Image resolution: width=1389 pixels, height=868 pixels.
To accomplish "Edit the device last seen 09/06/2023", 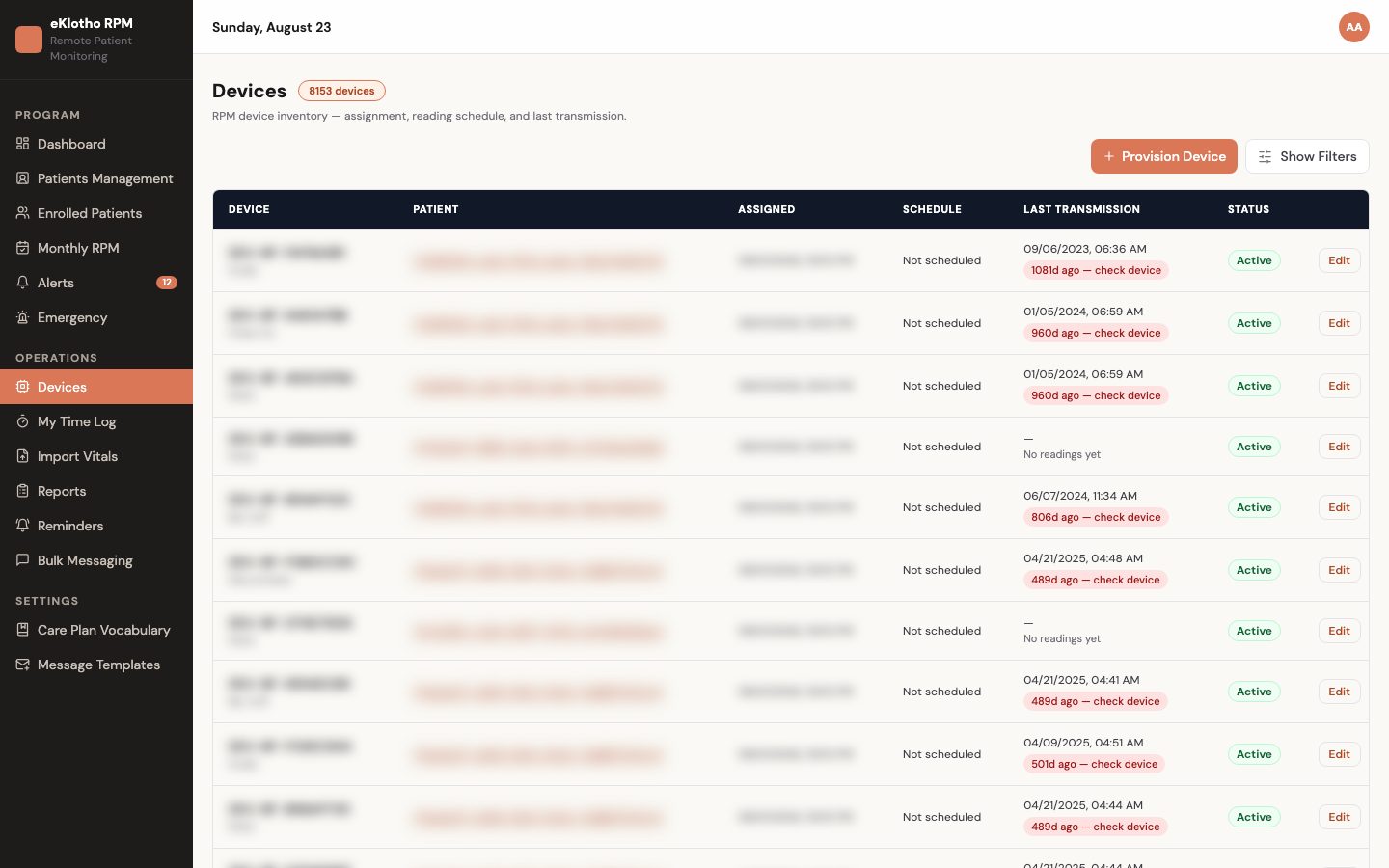I will [1339, 260].
